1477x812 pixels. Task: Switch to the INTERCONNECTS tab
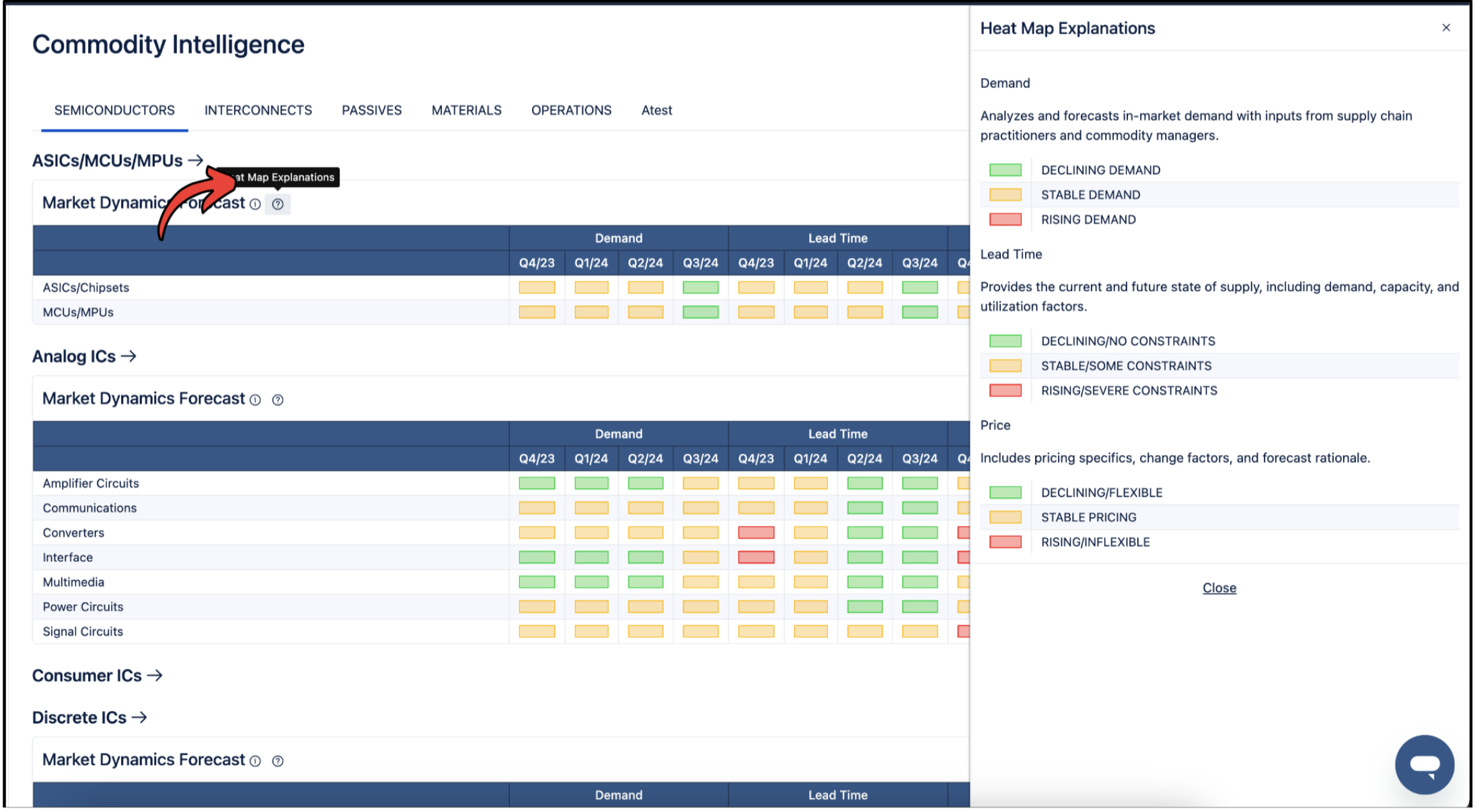pyautogui.click(x=258, y=110)
